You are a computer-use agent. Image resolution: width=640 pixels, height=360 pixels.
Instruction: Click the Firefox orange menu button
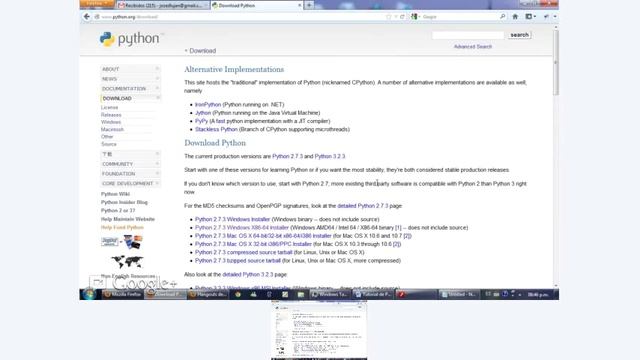pyautogui.click(x=97, y=4)
